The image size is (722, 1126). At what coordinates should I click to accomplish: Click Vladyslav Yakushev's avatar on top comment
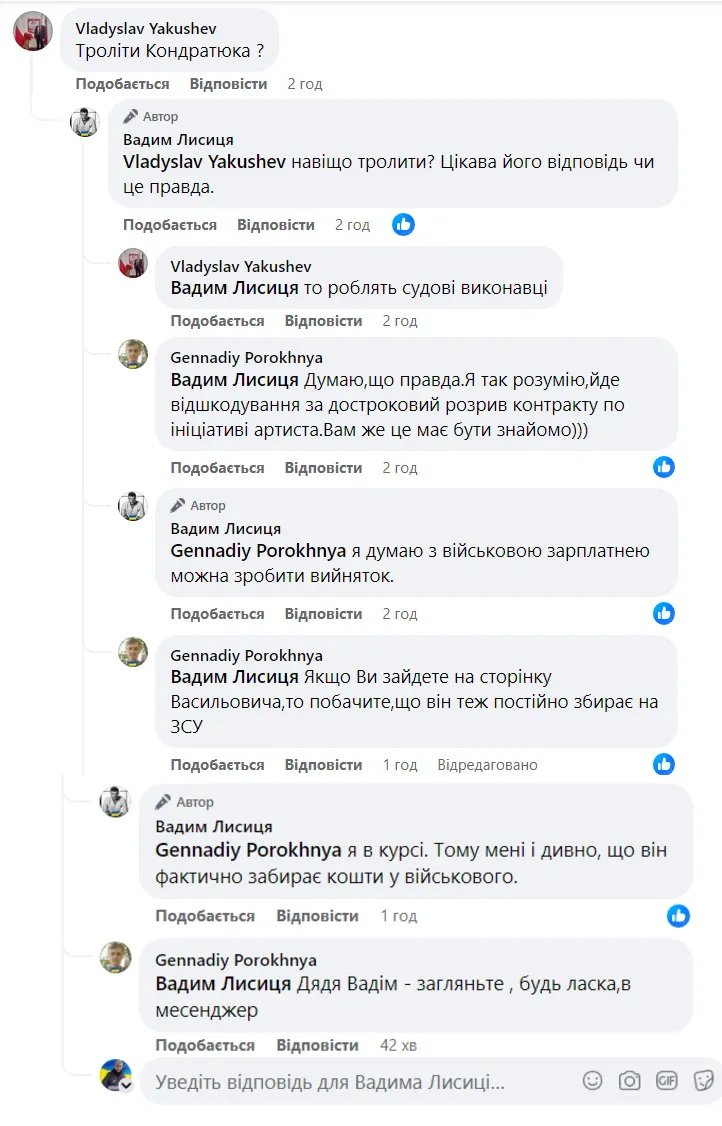click(x=32, y=32)
